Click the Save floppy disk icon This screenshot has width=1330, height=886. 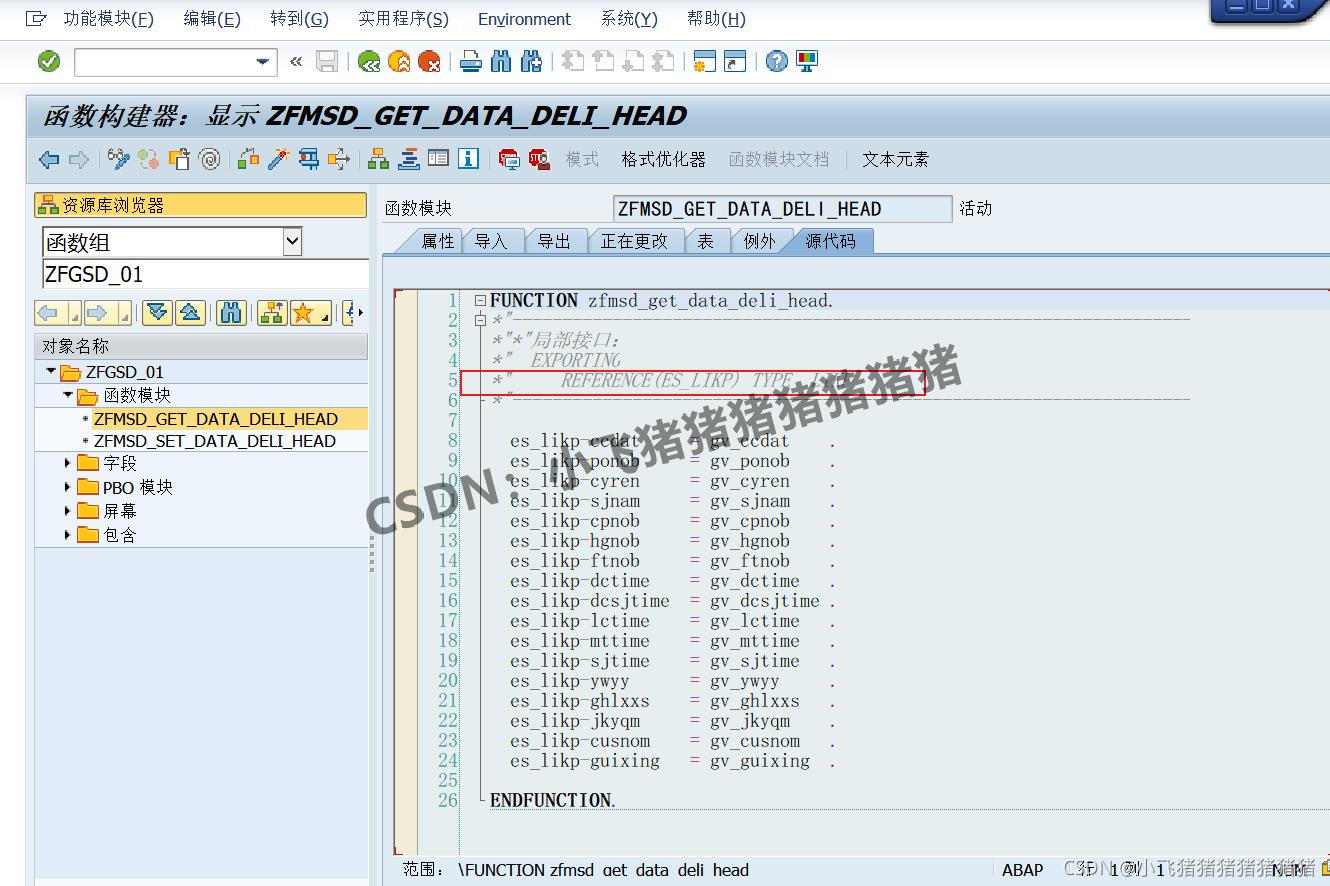coord(327,61)
